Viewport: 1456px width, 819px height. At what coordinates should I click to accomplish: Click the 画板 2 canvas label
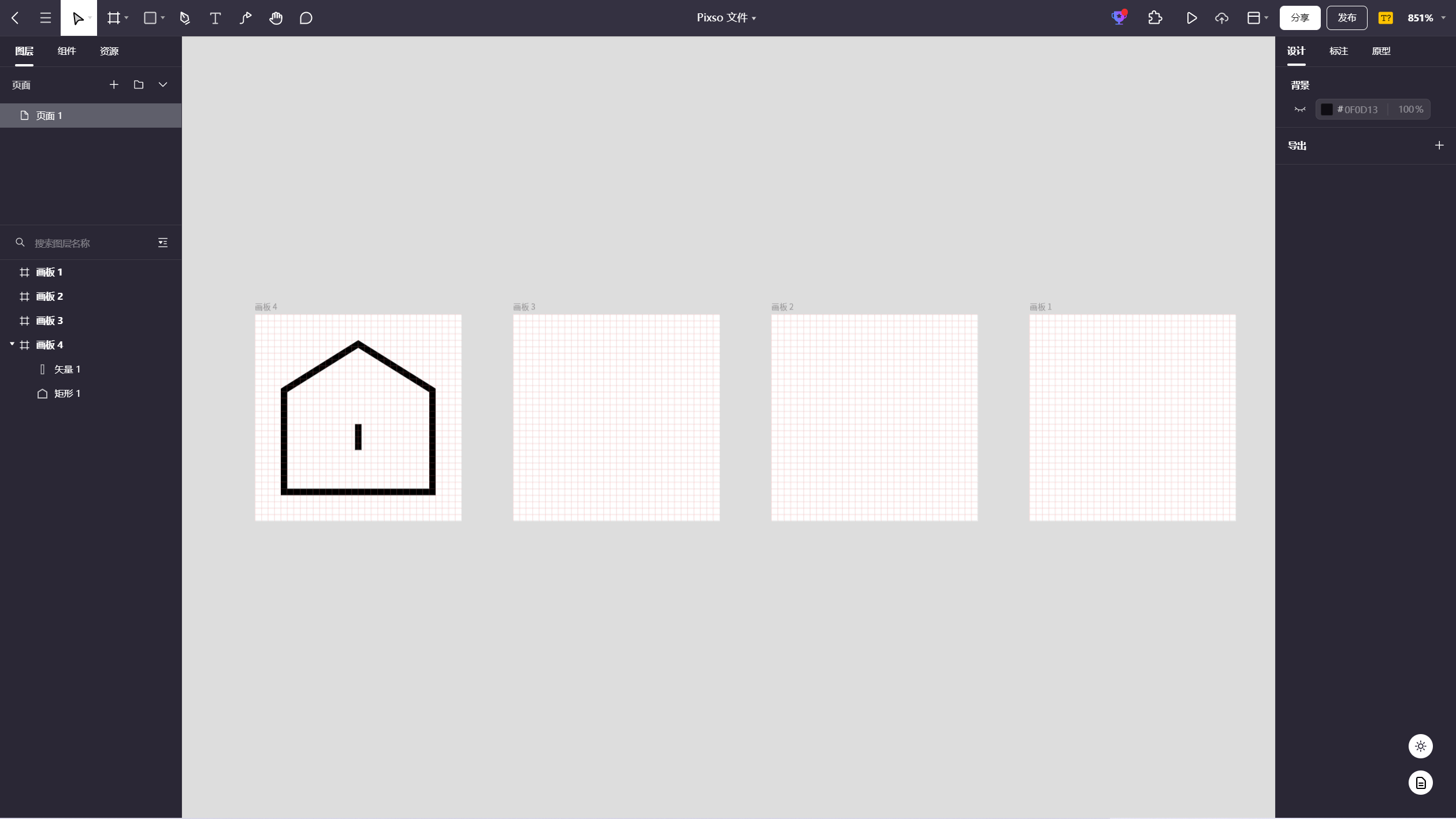(782, 307)
